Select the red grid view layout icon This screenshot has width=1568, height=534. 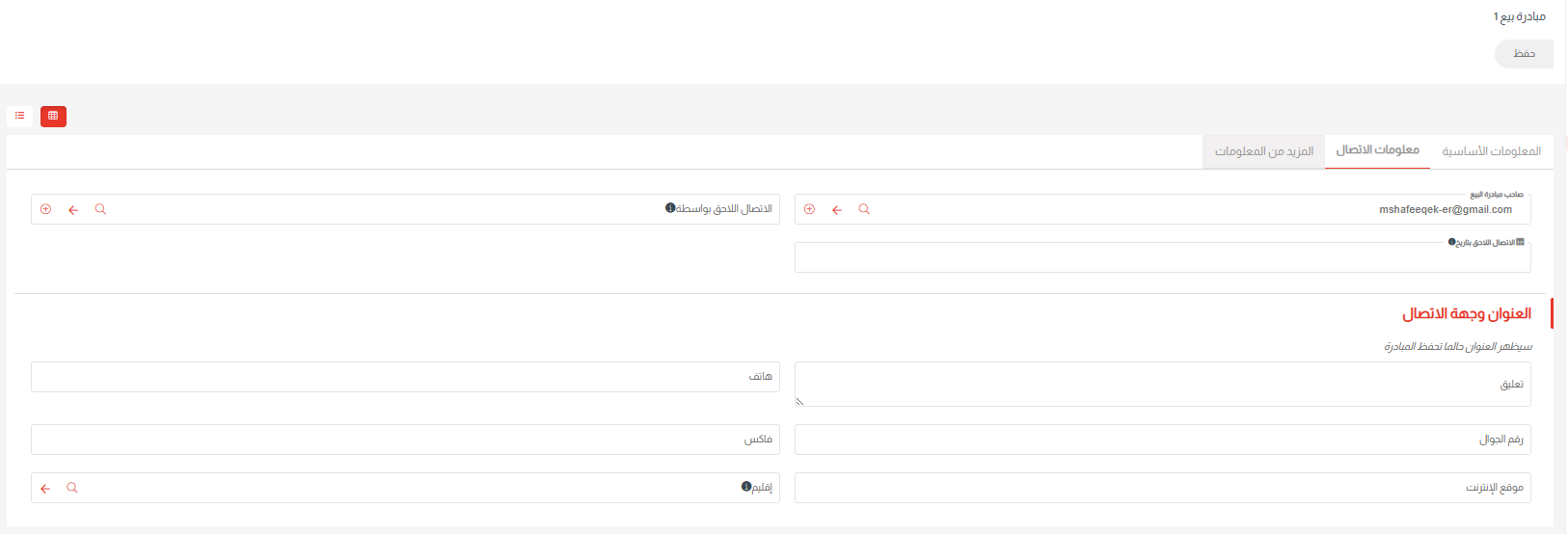(x=53, y=116)
